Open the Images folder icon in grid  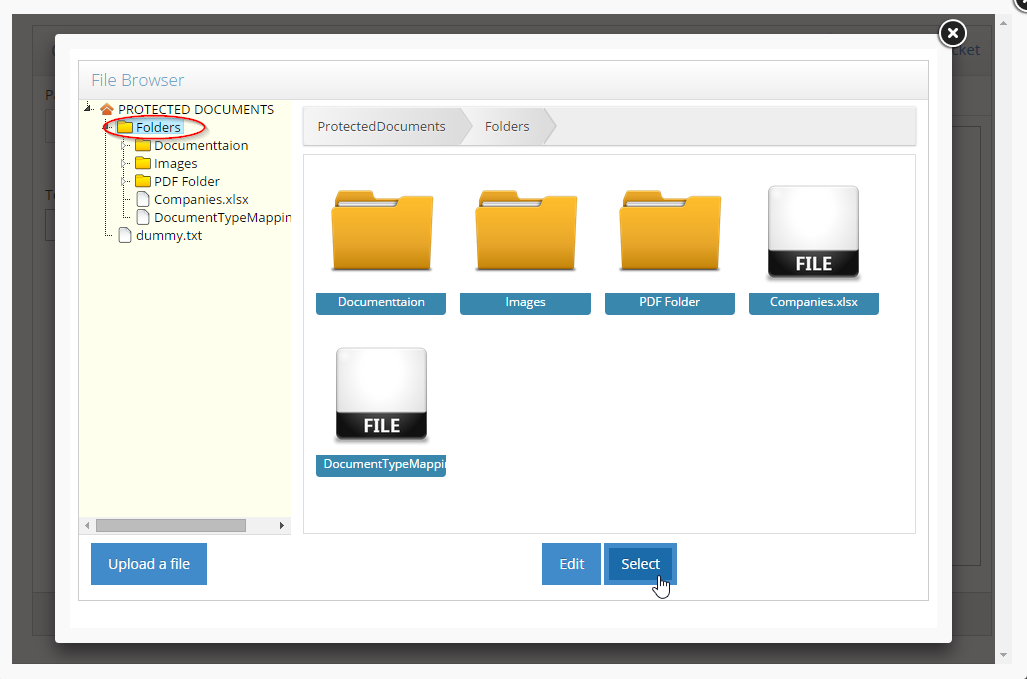525,232
